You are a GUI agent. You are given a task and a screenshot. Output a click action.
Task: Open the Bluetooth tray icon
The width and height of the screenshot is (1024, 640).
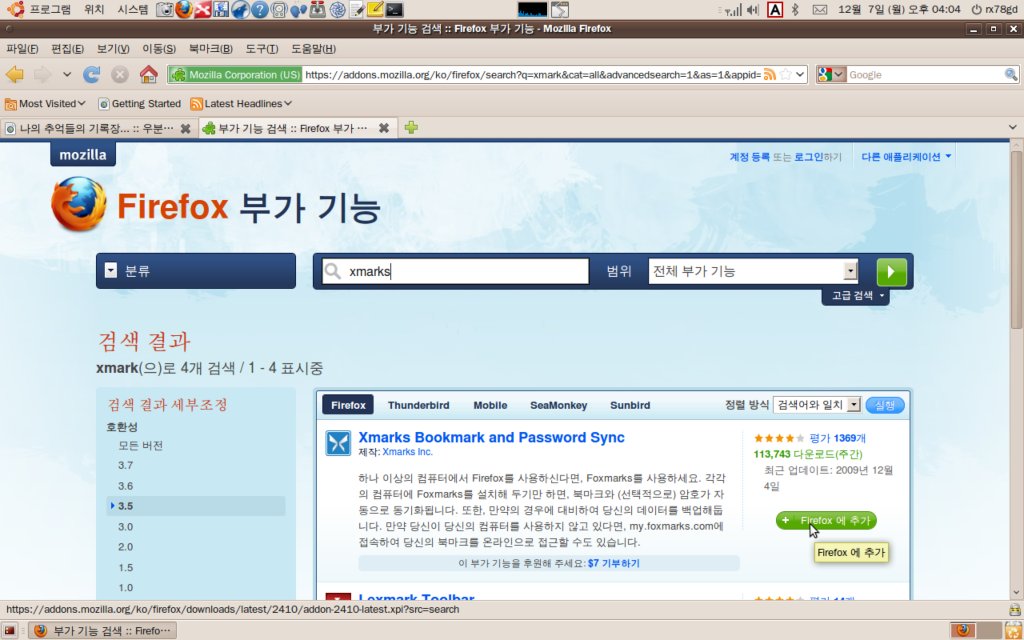pos(795,9)
